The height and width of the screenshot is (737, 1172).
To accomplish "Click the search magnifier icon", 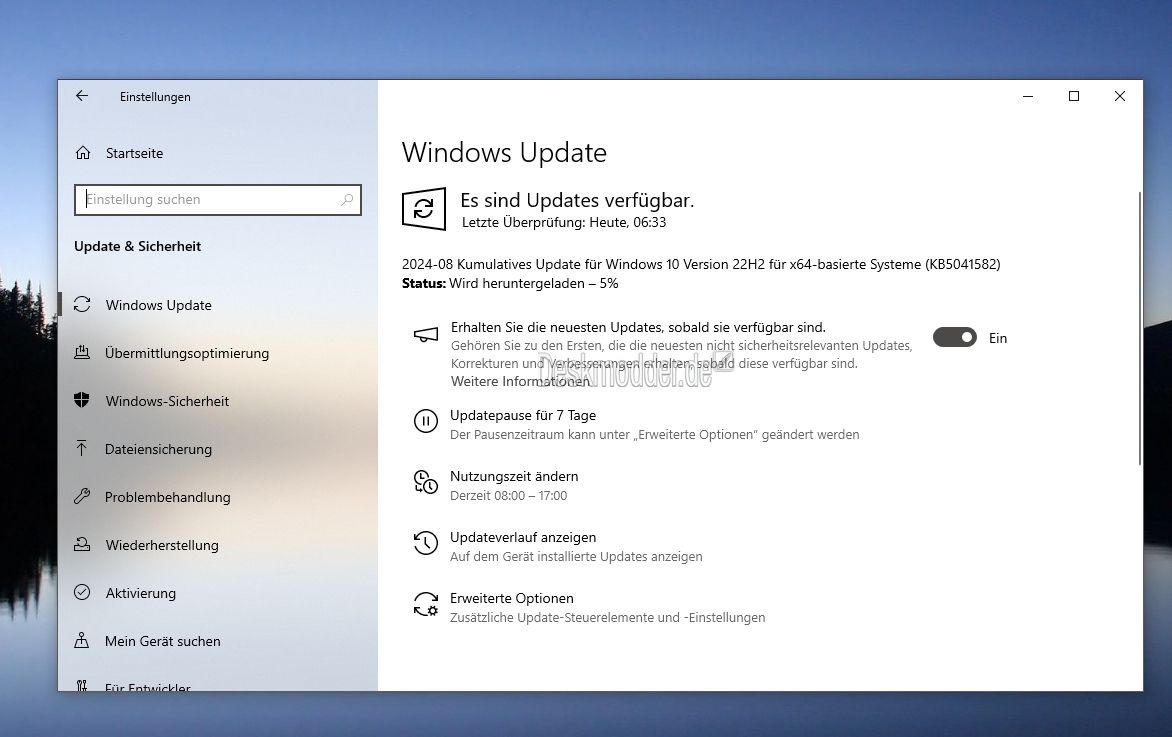I will pos(347,200).
